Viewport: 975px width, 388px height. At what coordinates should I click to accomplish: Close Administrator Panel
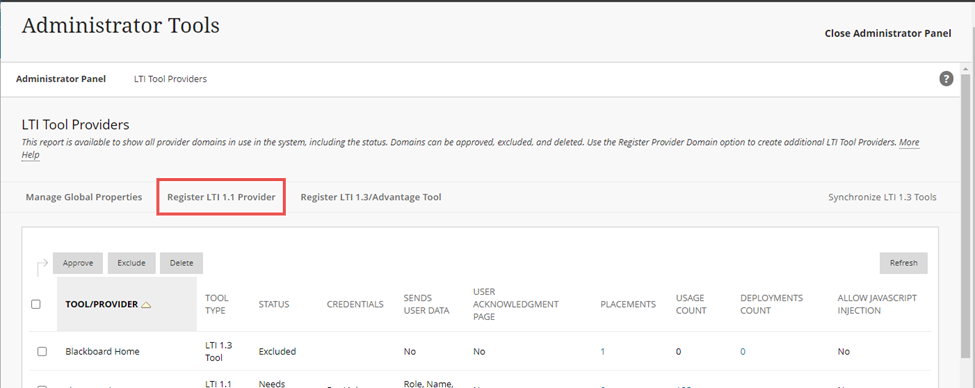click(887, 34)
